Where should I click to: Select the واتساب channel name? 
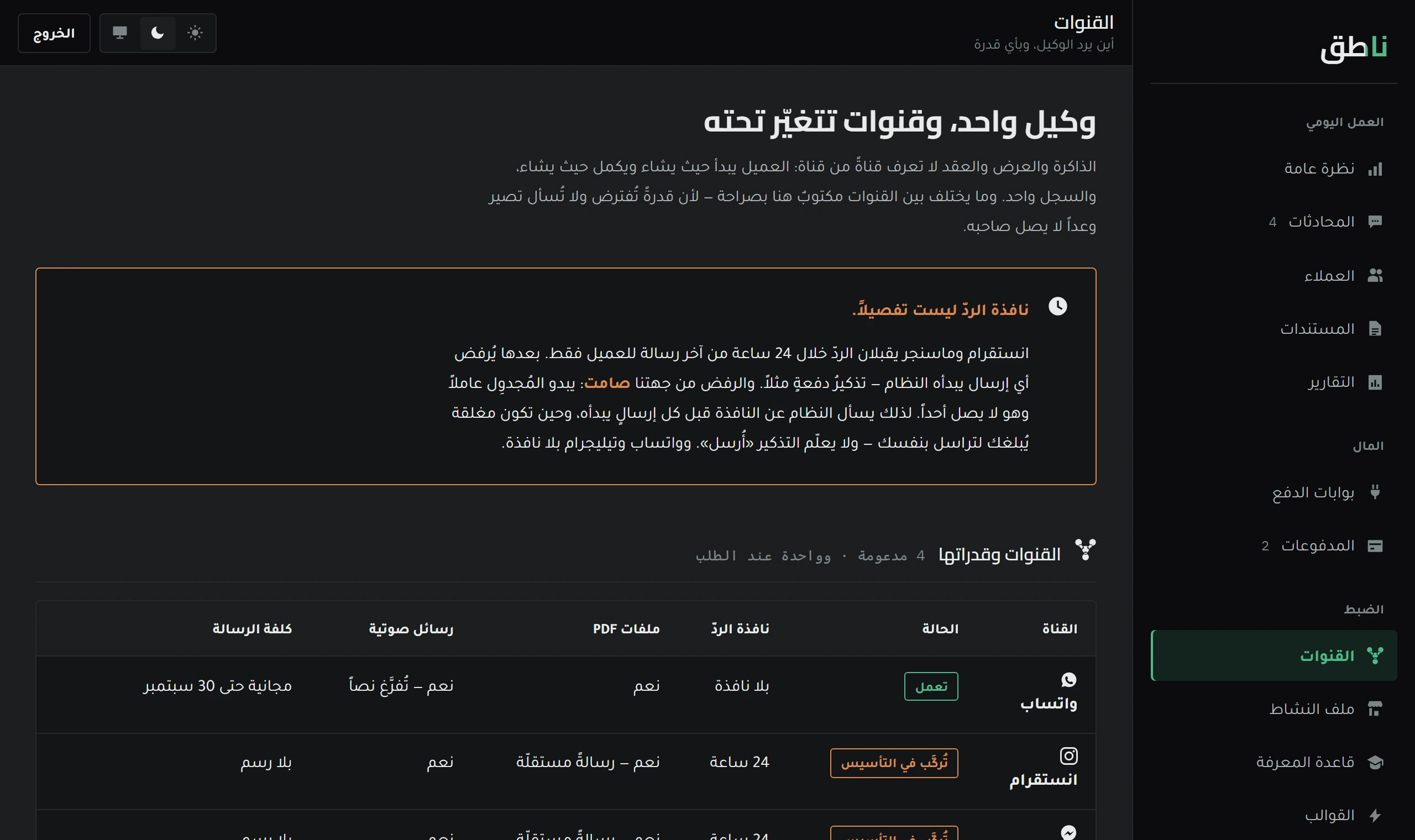(1048, 704)
